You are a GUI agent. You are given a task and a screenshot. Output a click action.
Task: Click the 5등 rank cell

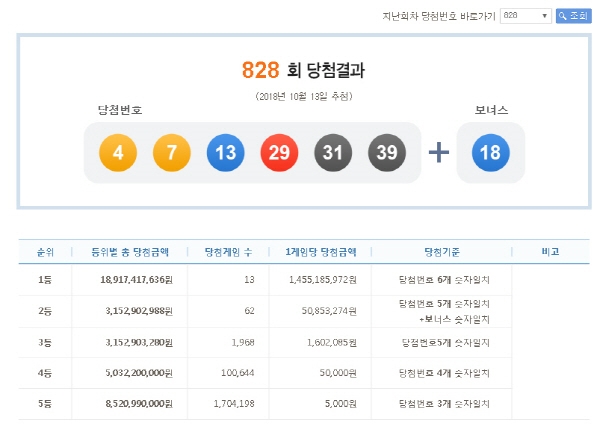(45, 403)
